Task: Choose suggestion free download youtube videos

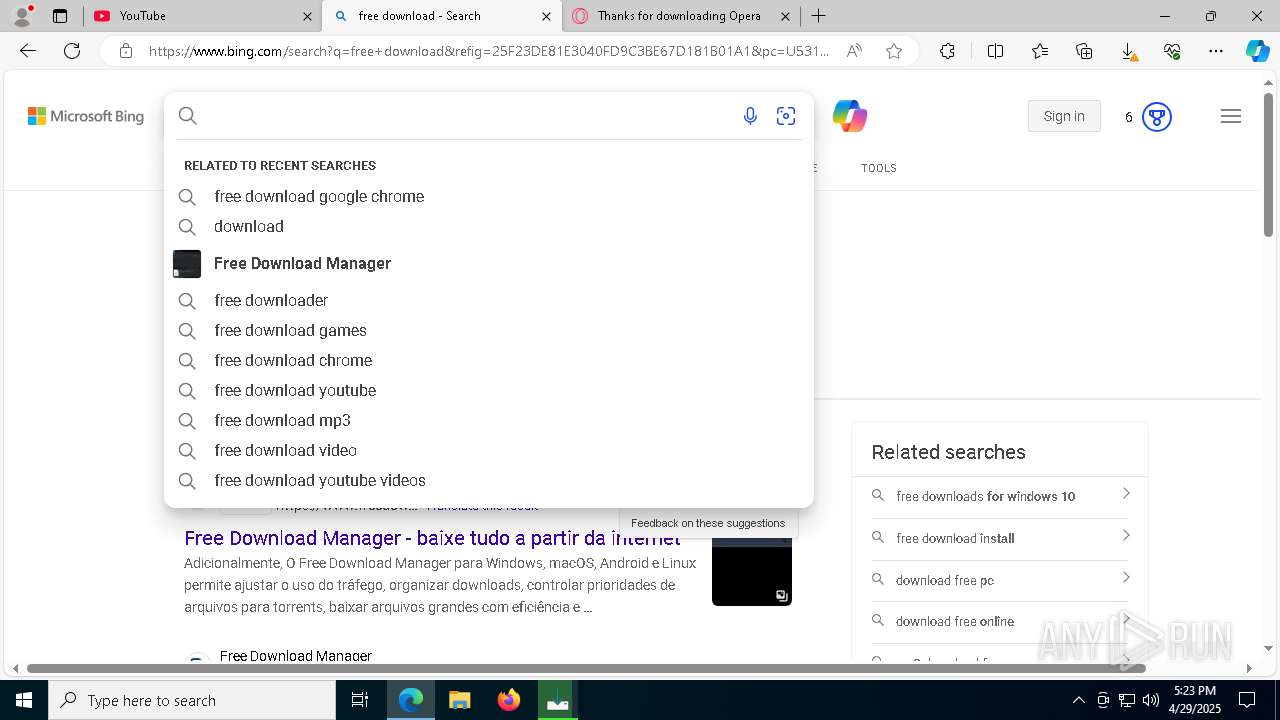Action: tap(489, 480)
